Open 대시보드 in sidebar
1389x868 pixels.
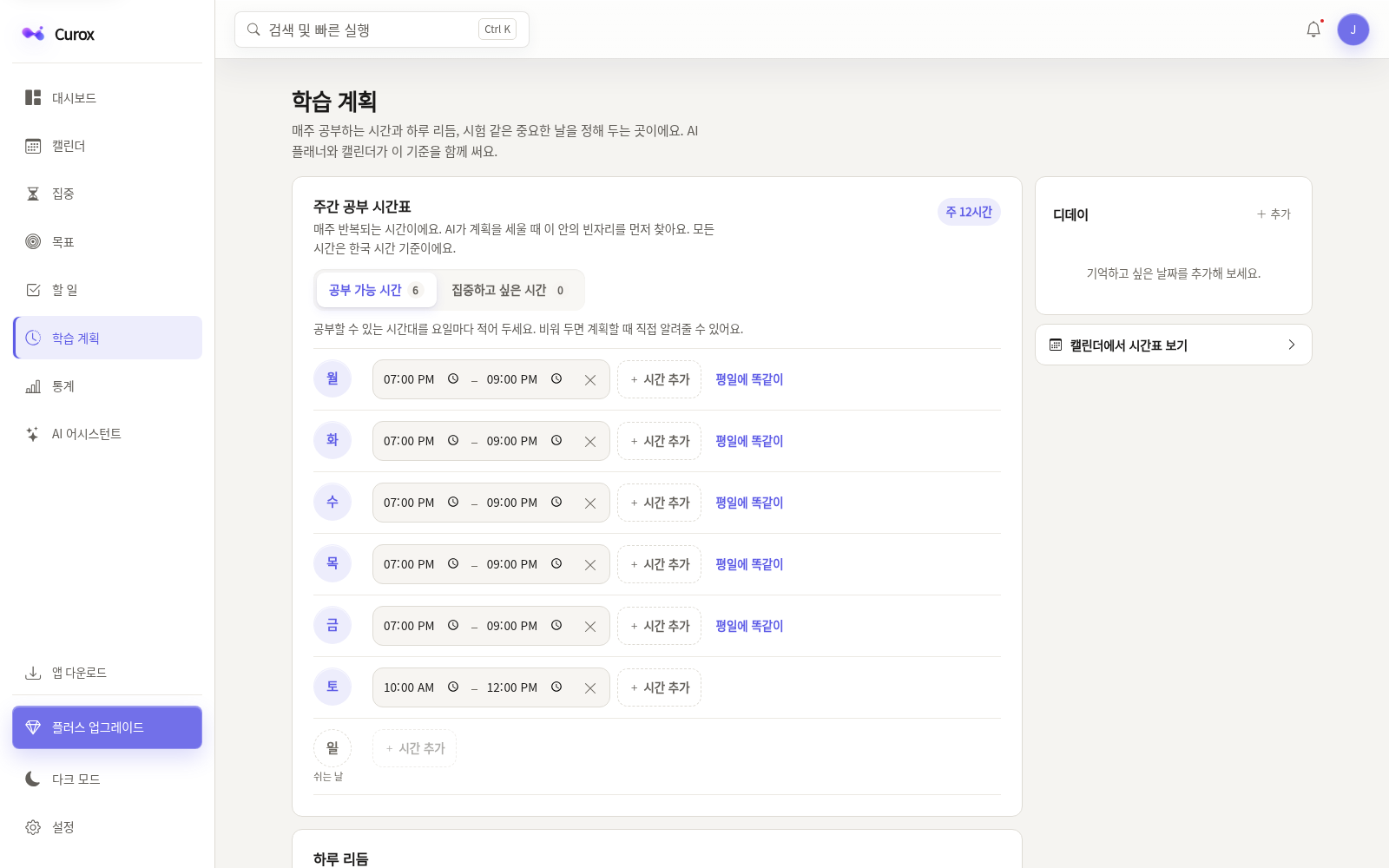point(108,98)
